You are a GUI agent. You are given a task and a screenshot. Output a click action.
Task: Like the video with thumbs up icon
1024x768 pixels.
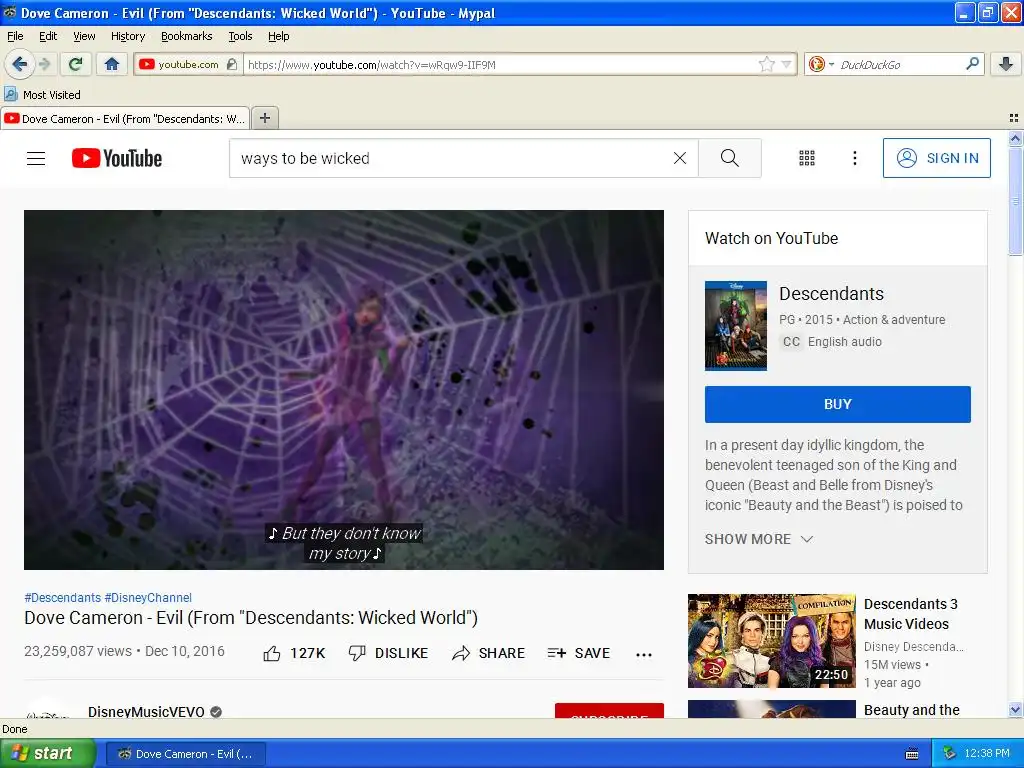[272, 653]
